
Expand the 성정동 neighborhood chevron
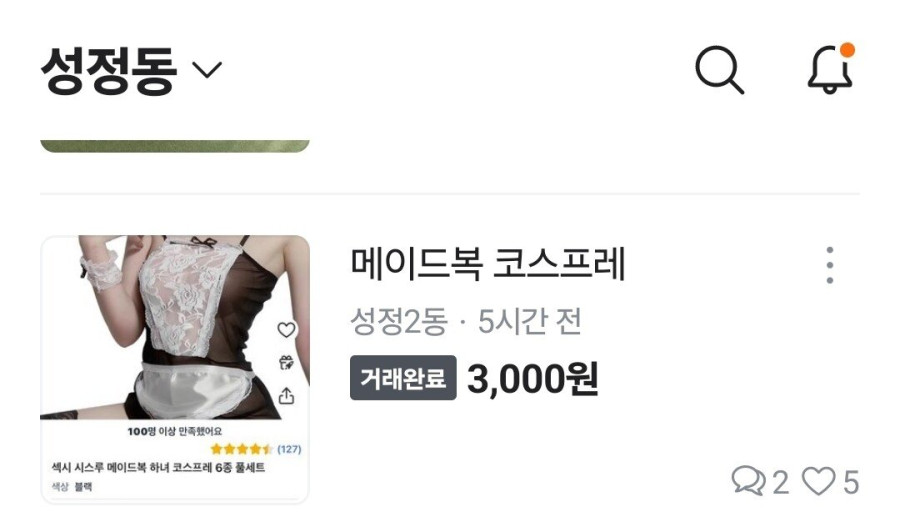pos(207,70)
